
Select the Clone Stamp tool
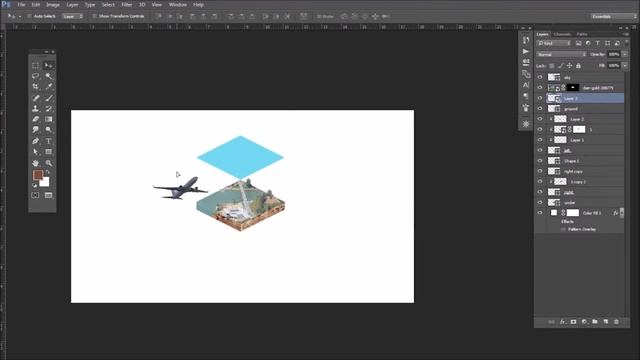point(36,109)
